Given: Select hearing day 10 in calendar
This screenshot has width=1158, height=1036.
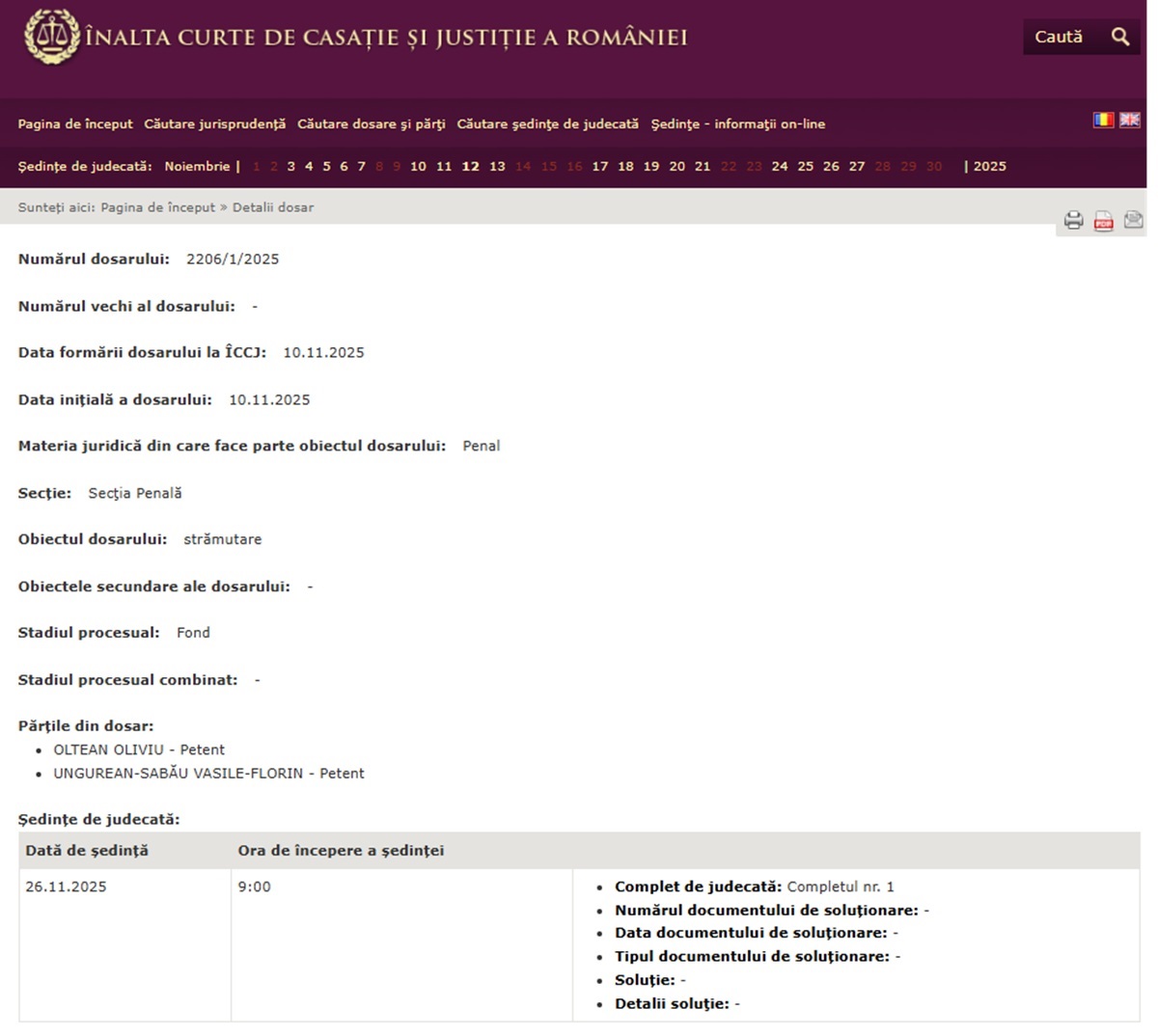Looking at the screenshot, I should (x=418, y=166).
